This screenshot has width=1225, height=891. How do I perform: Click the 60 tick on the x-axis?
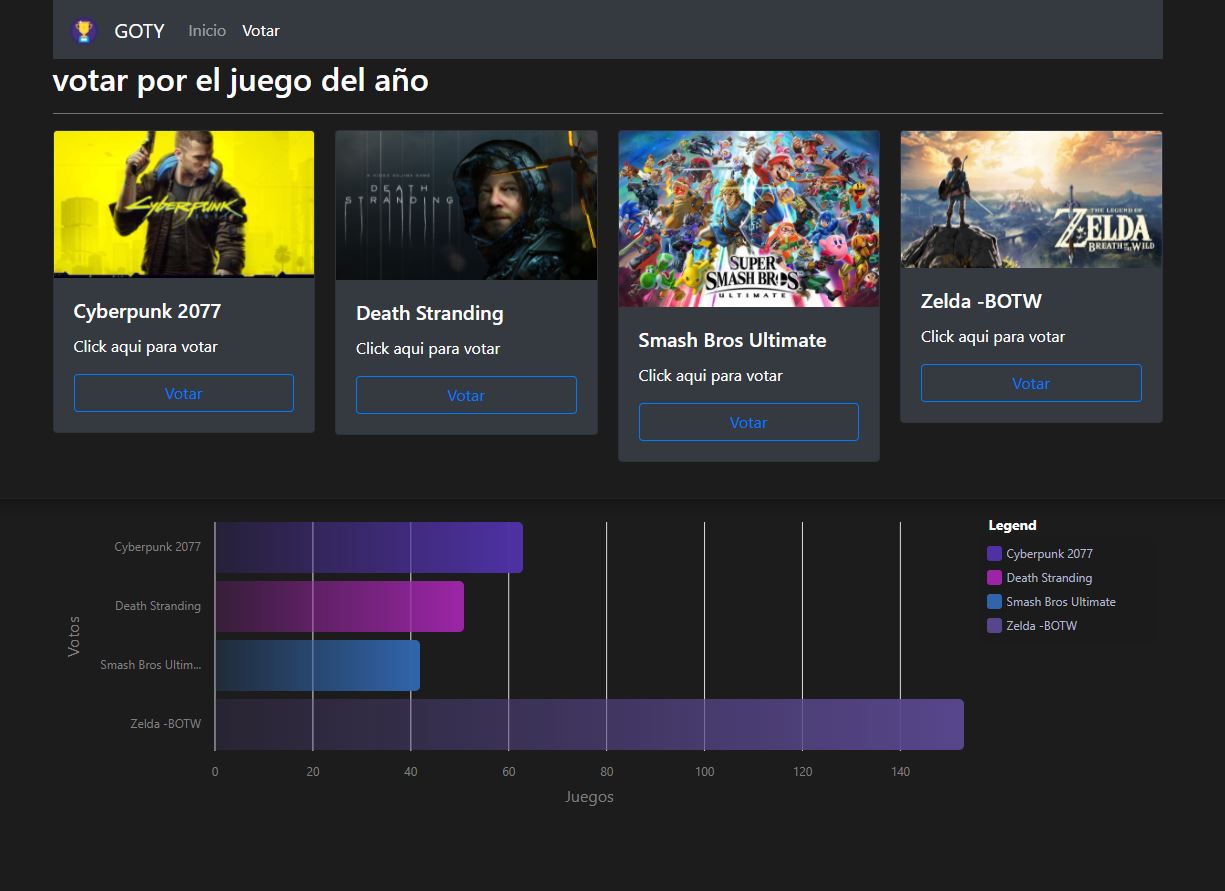[509, 772]
